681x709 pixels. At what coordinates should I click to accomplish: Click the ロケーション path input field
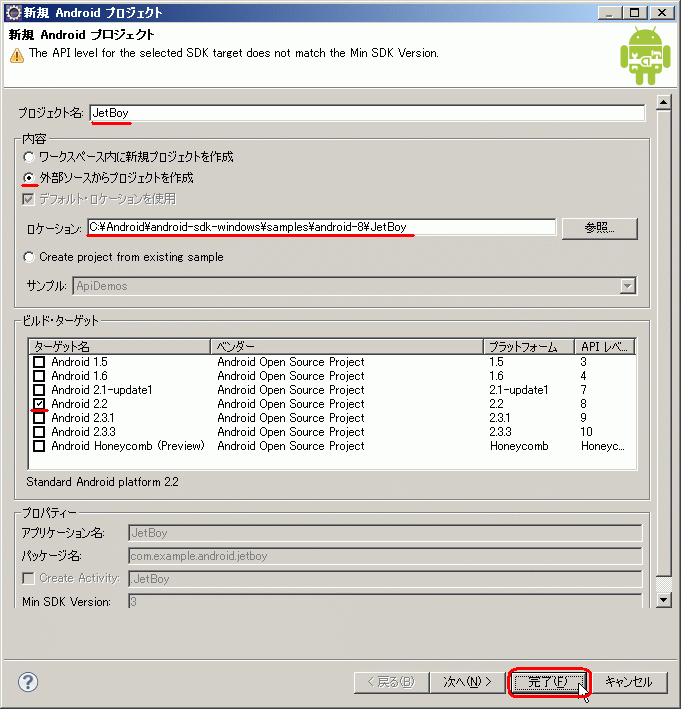point(321,227)
